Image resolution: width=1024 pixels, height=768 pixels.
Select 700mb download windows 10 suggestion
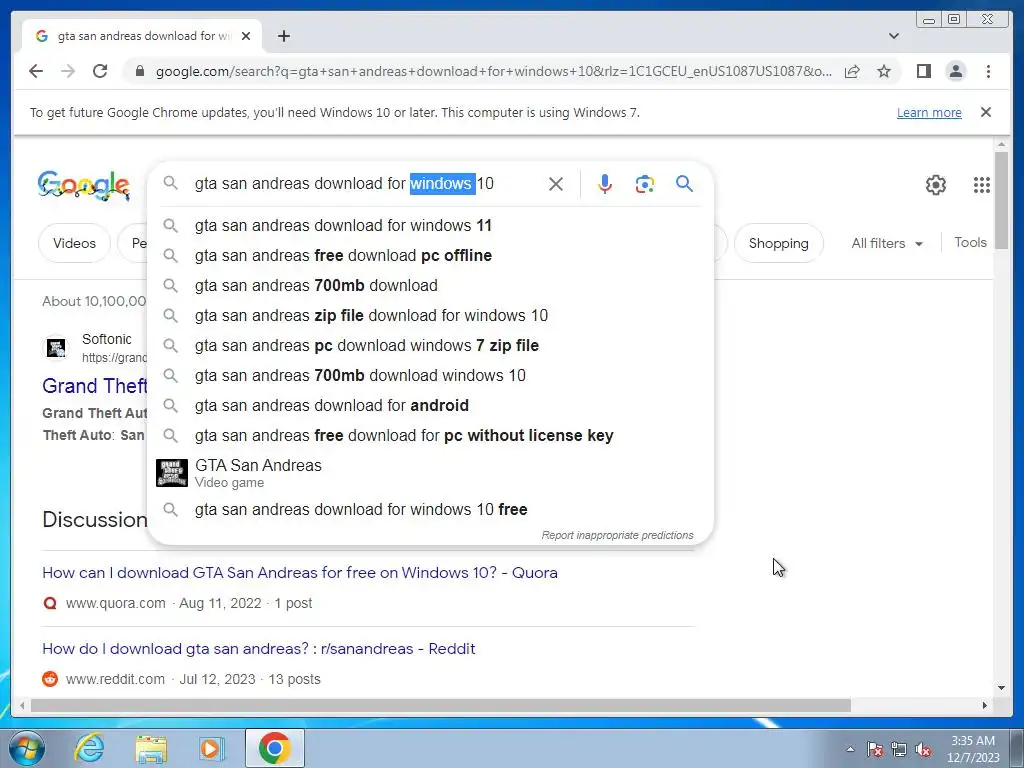(x=431, y=376)
